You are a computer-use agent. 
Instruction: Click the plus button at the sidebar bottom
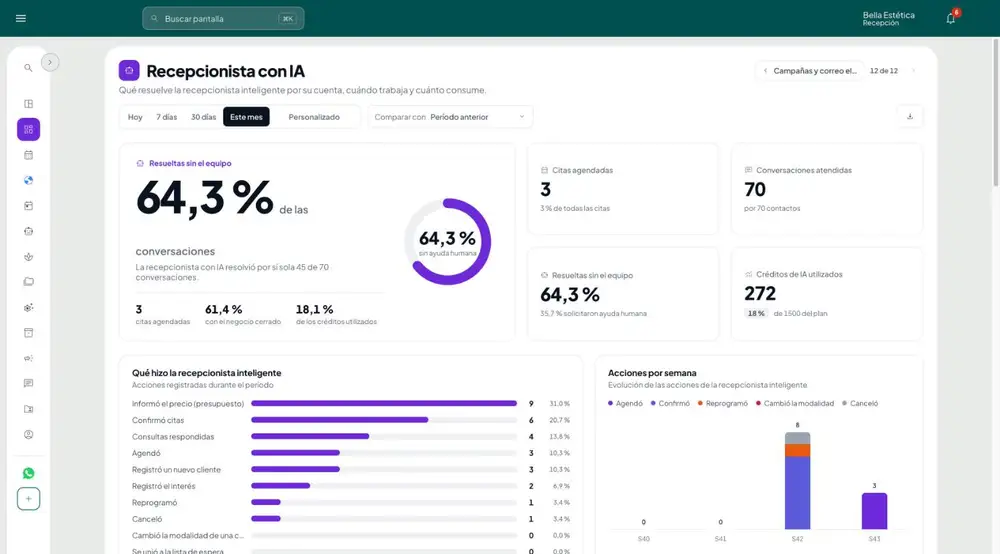(x=28, y=499)
